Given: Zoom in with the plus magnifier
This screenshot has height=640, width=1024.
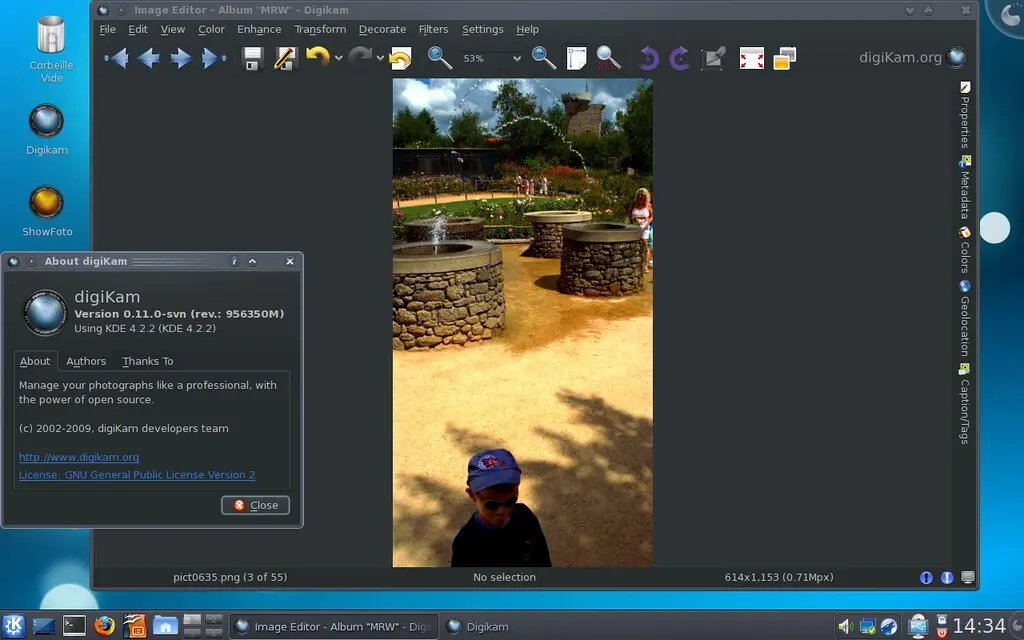Looking at the screenshot, I should click(440, 58).
